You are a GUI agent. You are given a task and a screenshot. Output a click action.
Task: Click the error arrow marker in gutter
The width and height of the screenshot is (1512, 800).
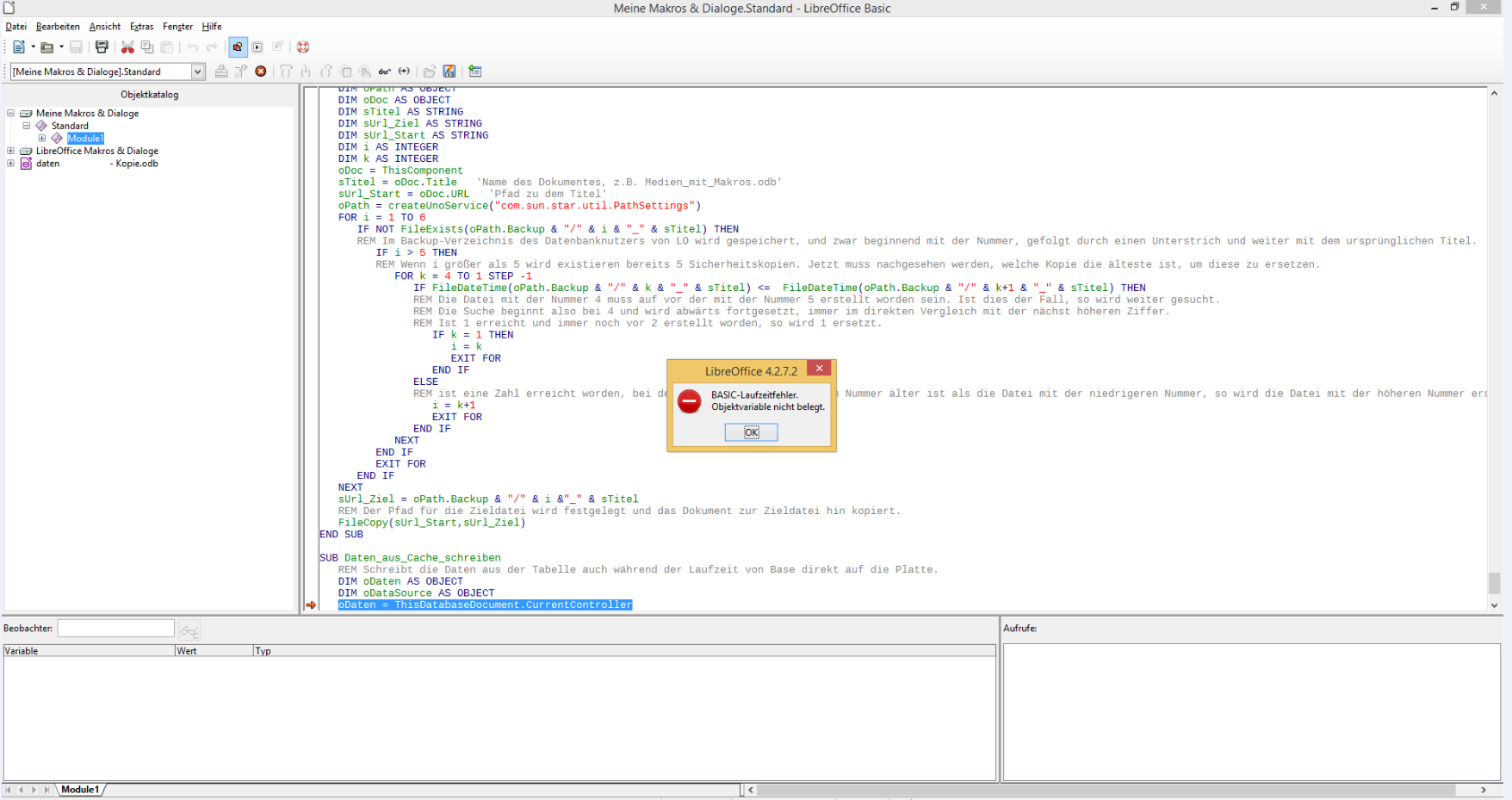311,605
